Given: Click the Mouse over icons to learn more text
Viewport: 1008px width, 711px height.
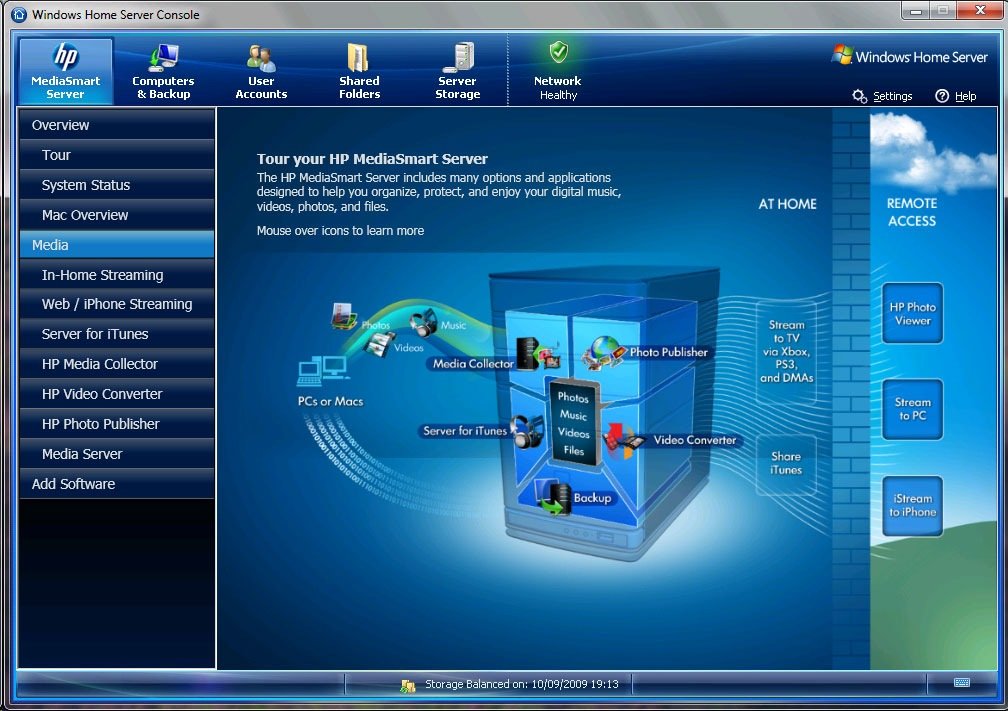Looking at the screenshot, I should tap(340, 231).
